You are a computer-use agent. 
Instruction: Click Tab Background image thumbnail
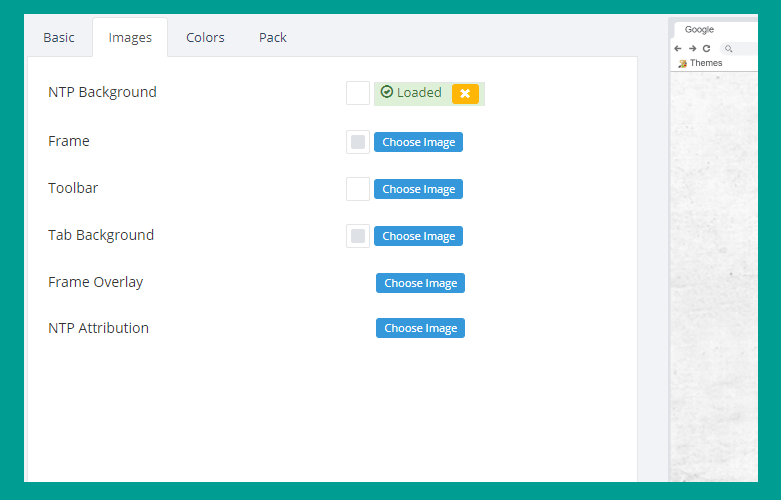tap(358, 236)
